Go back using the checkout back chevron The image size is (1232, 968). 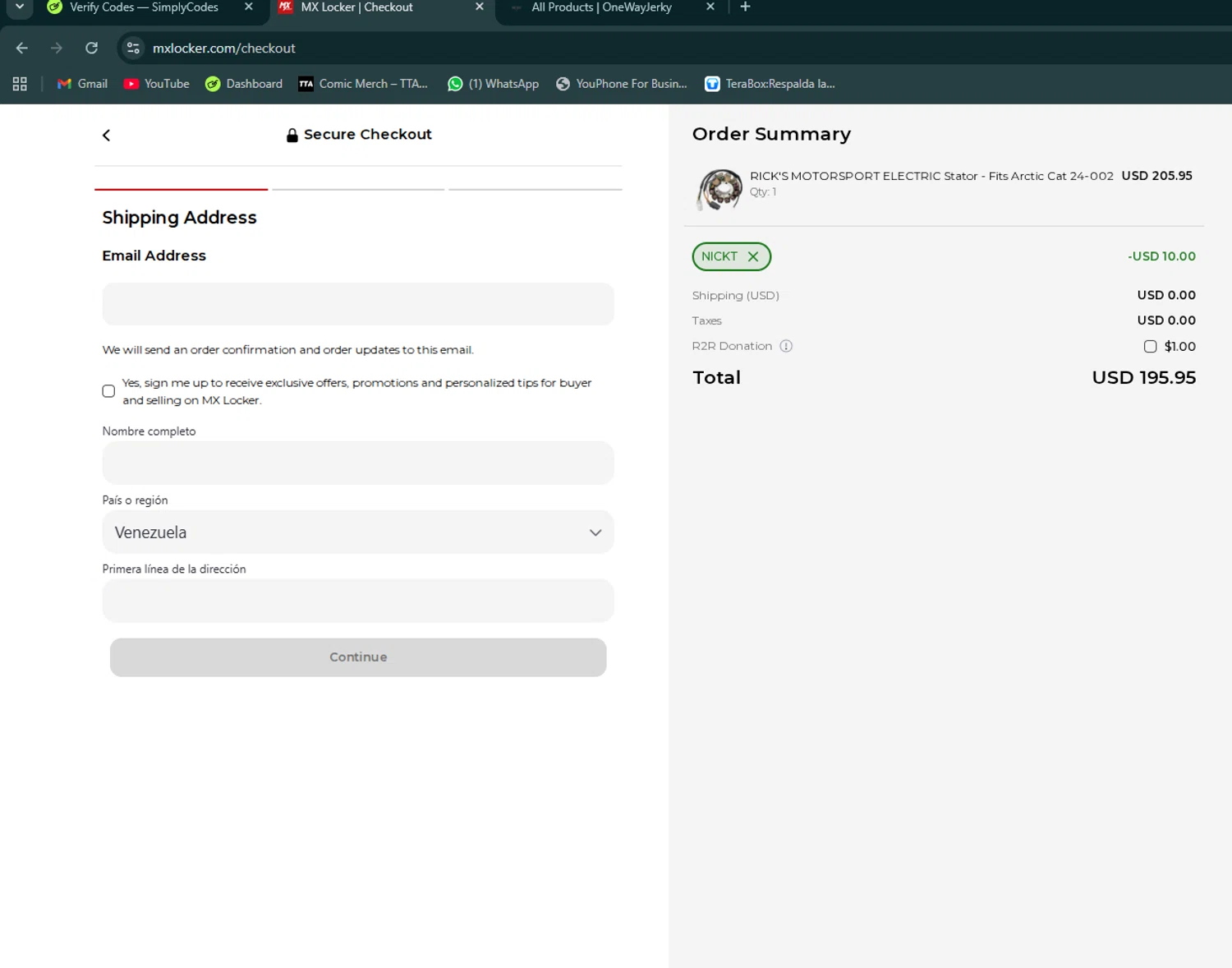pos(106,136)
